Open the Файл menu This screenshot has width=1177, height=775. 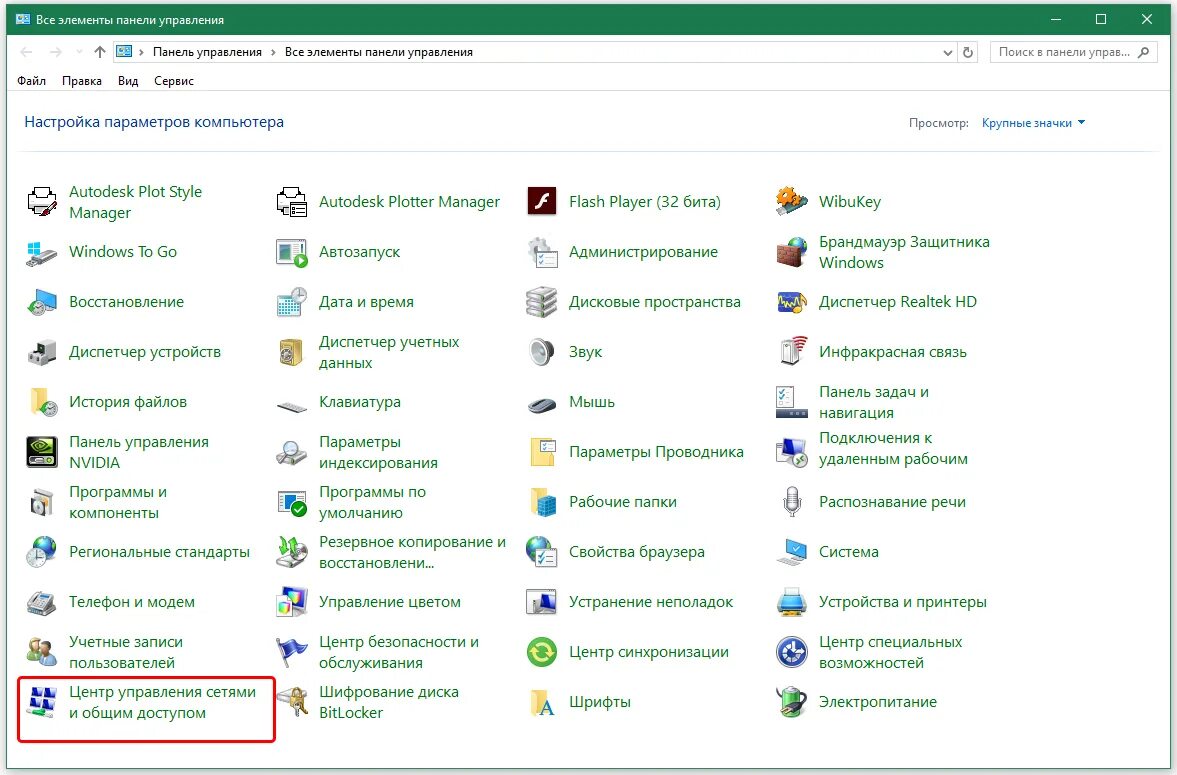pos(32,81)
